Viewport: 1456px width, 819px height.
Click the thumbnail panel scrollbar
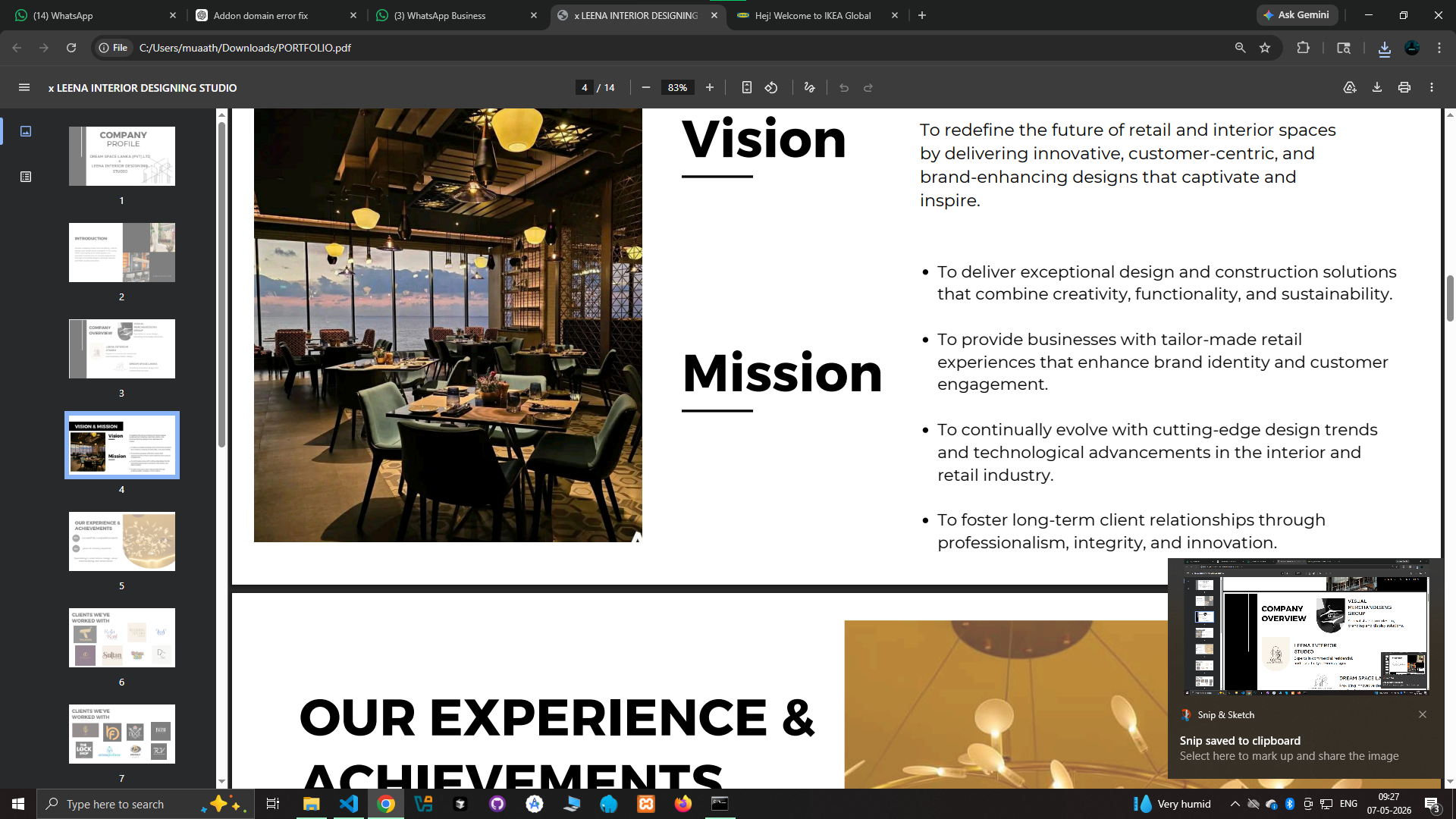point(221,284)
